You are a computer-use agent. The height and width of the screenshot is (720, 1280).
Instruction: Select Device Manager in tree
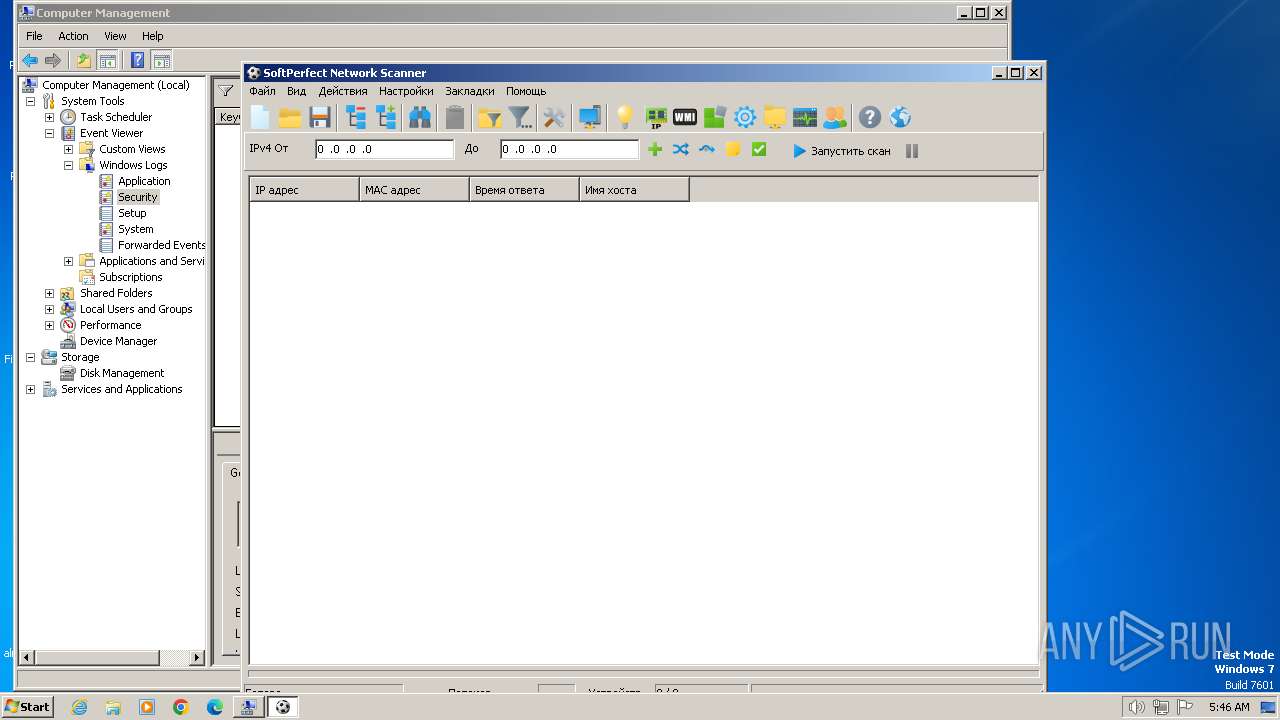[x=118, y=341]
